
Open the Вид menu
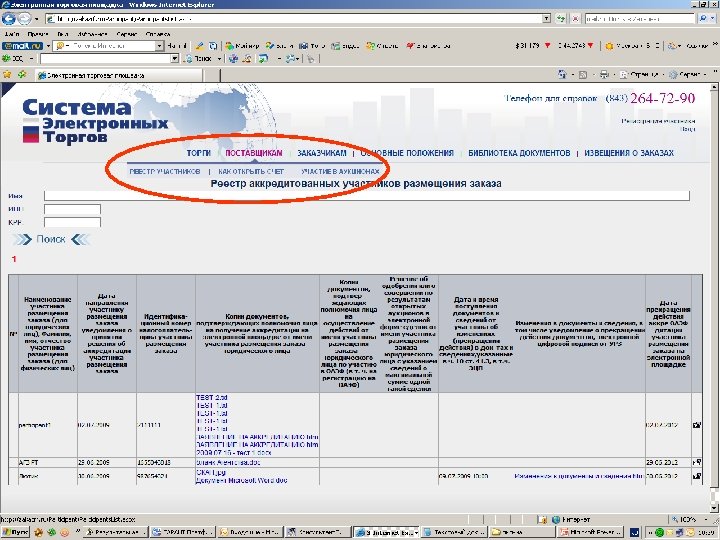click(63, 34)
